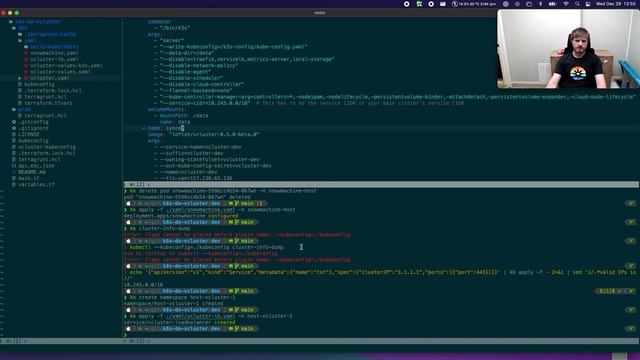Click the --tls-san argument line
This screenshot has height=360, width=640.
[193, 178]
